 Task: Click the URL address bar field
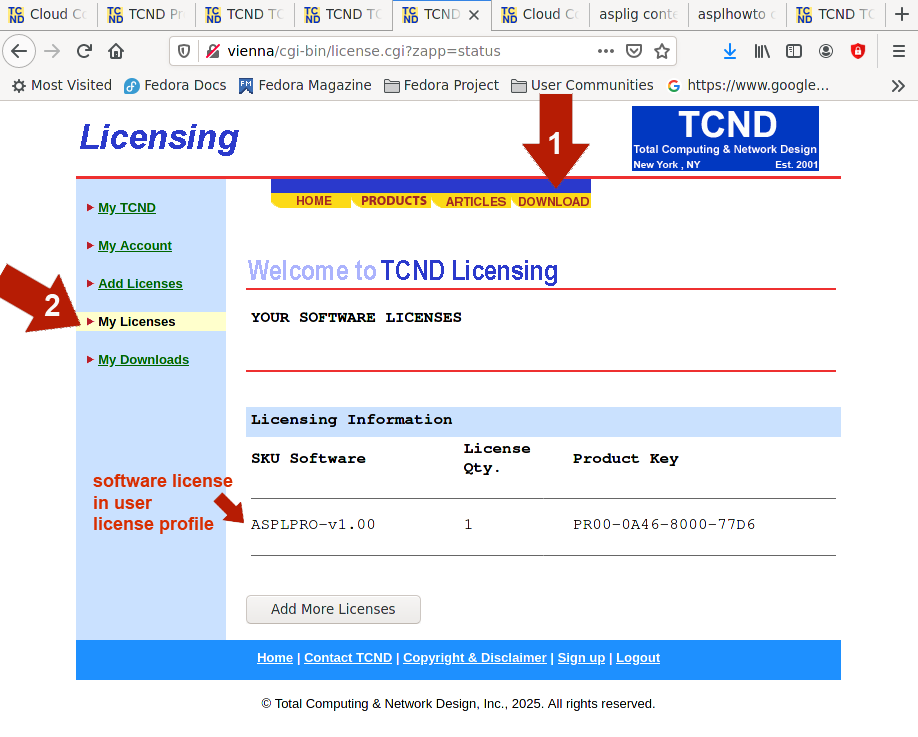400,51
